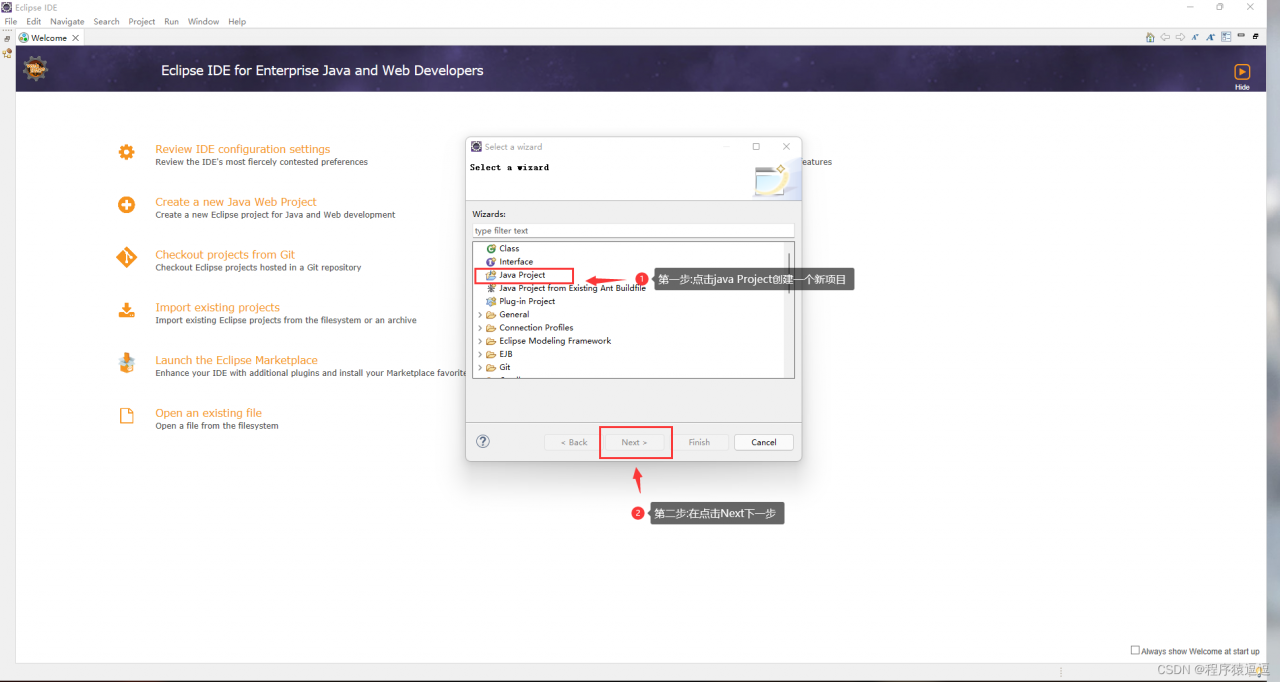This screenshot has width=1280, height=682.
Task: Select the General folder row
Action: [x=514, y=314]
